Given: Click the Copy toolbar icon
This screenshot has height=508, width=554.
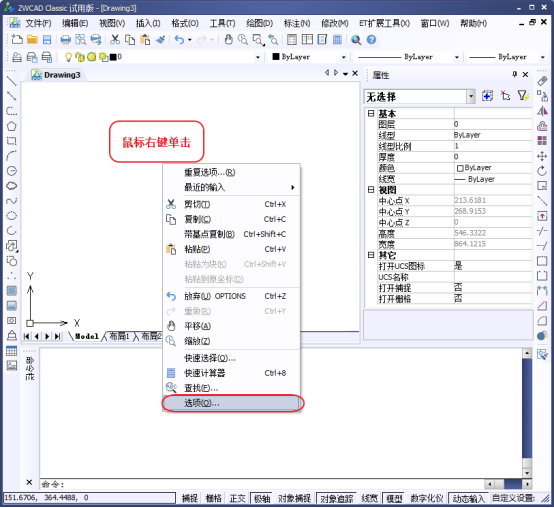Looking at the screenshot, I should pos(130,40).
